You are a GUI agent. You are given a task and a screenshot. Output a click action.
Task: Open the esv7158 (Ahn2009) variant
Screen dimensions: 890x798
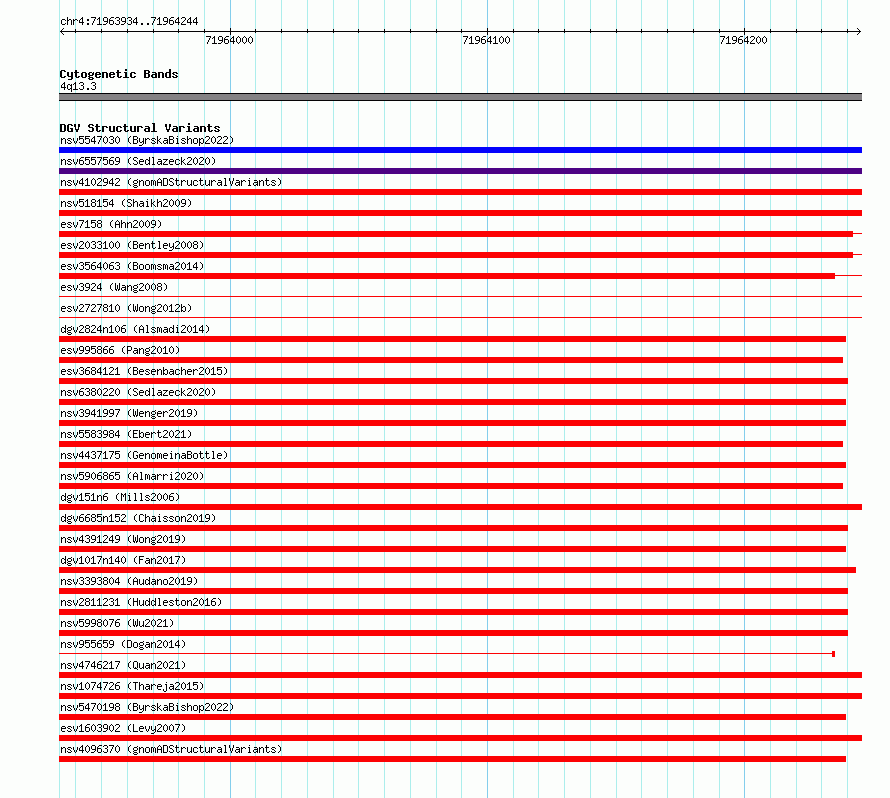click(x=111, y=224)
